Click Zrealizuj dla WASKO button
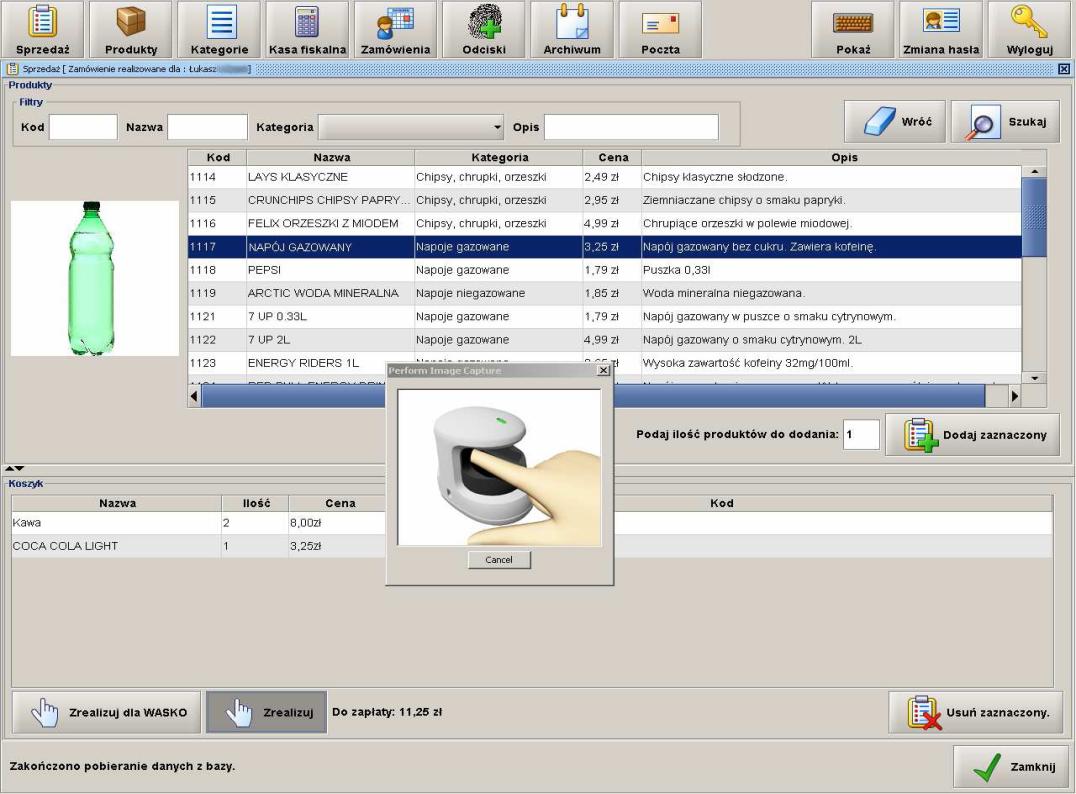The height and width of the screenshot is (794, 1076). point(106,712)
